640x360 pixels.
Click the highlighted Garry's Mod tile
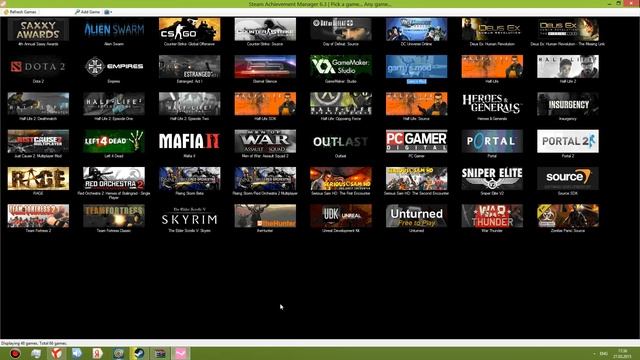click(416, 67)
